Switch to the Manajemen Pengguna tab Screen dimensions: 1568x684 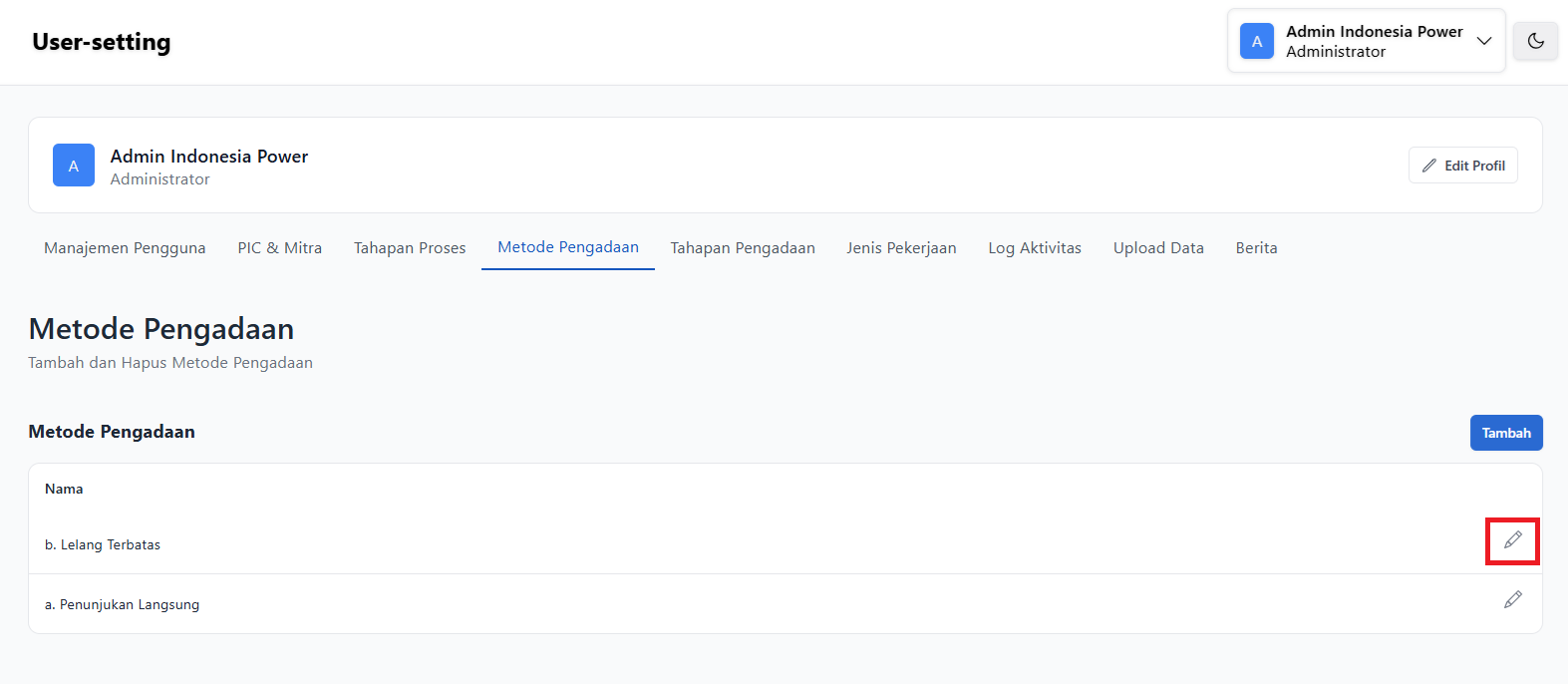[125, 248]
